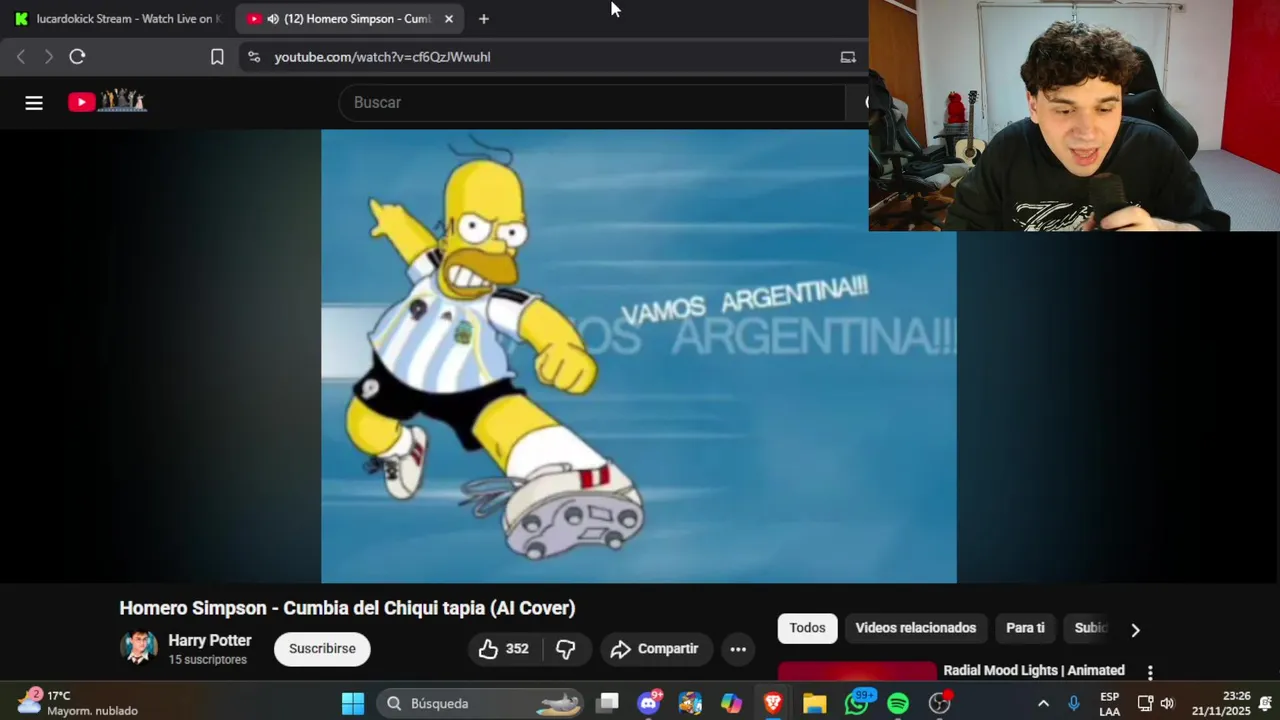The height and width of the screenshot is (720, 1280).
Task: Open File Explorer from the taskbar
Action: click(815, 704)
